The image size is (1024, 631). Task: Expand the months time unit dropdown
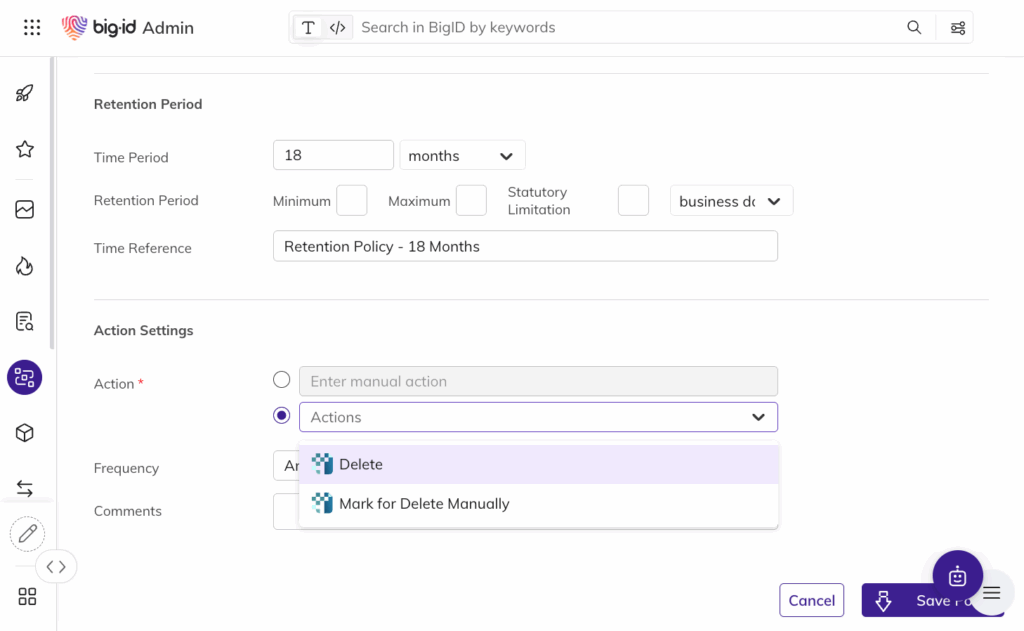tap(462, 156)
